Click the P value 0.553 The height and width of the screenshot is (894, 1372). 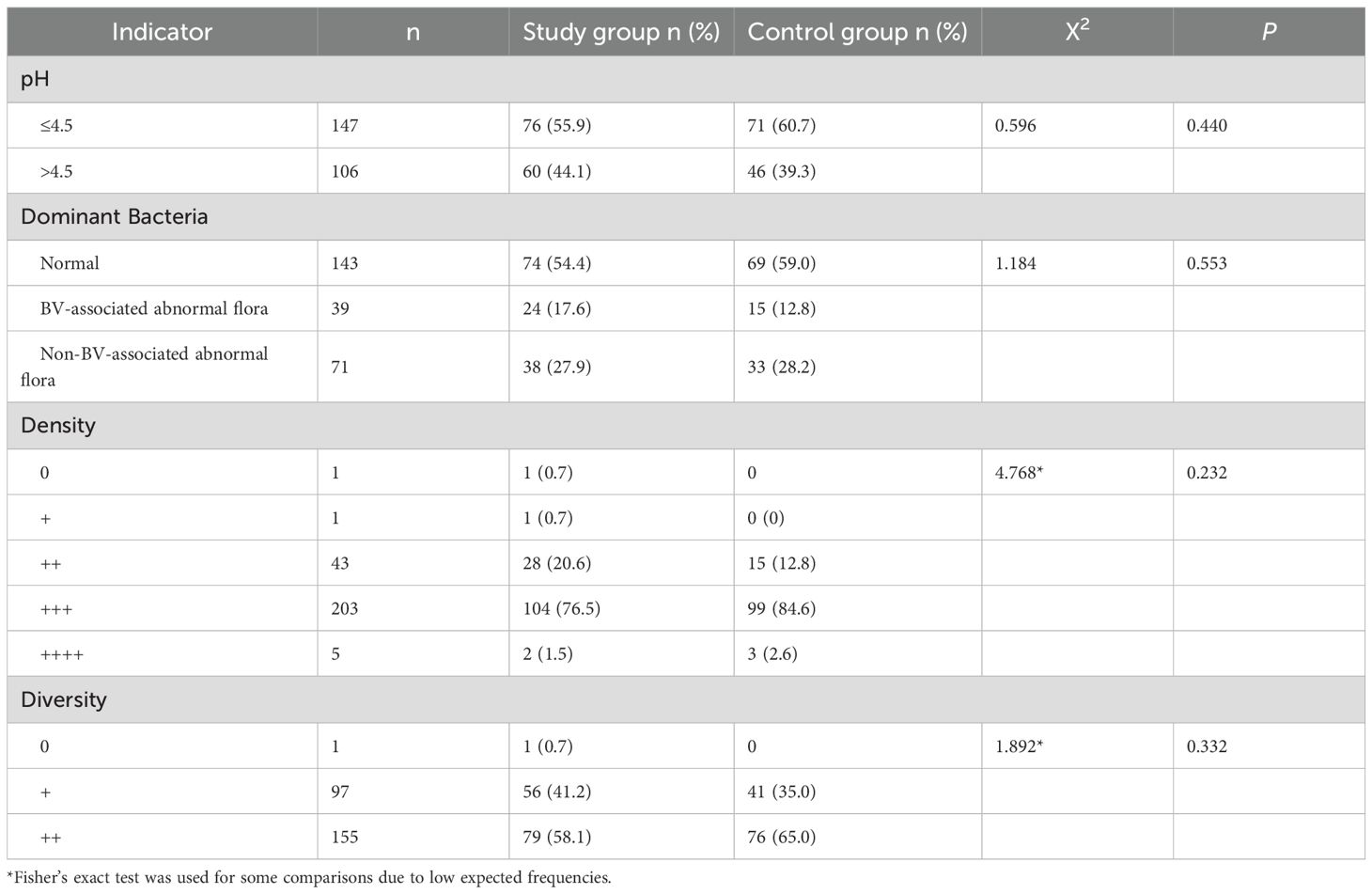point(1207,263)
